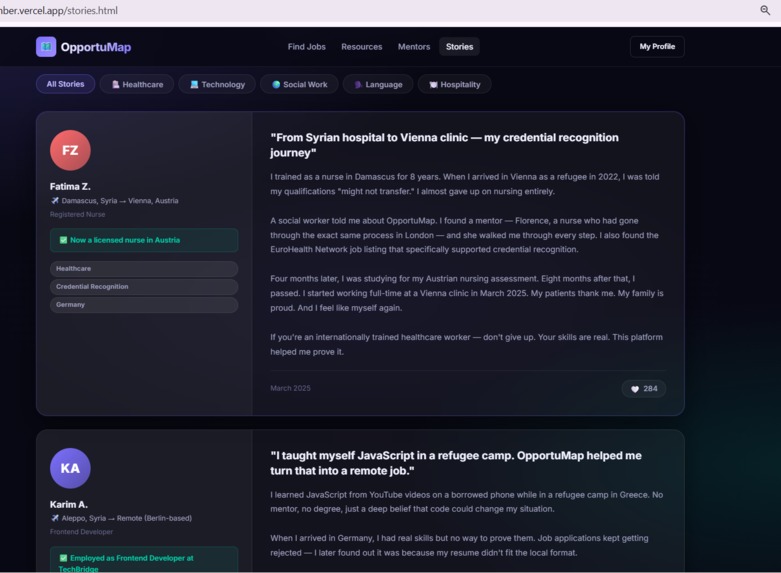Open the Mentors nav item
Image resolution: width=781 pixels, height=573 pixels.
413,47
